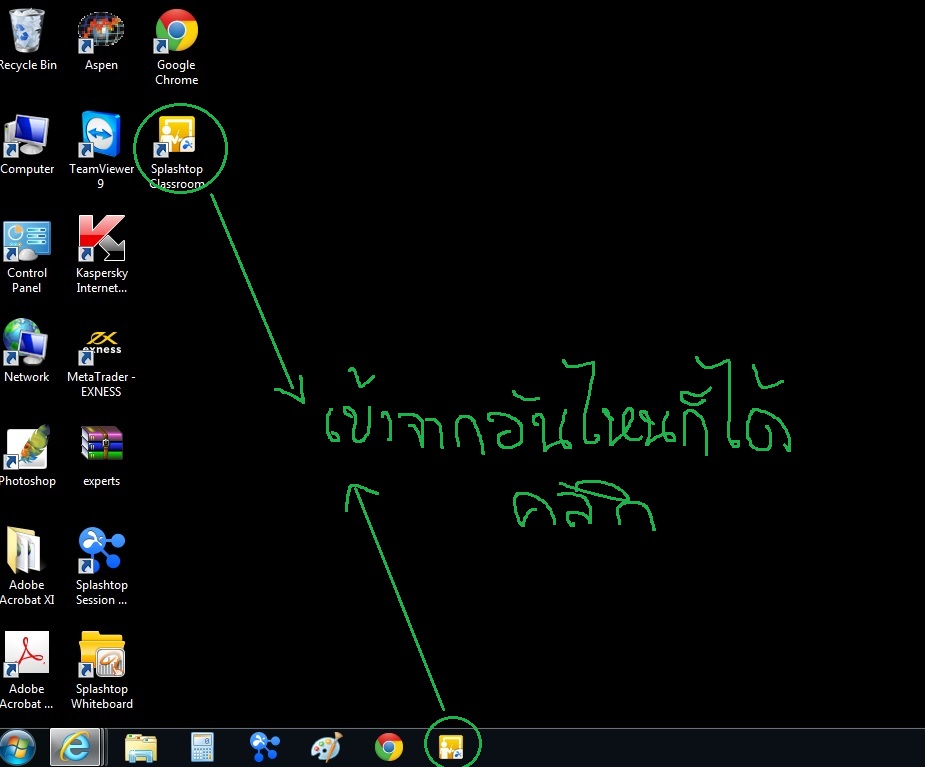Open Splashtop Session icon in taskbar

click(265, 748)
